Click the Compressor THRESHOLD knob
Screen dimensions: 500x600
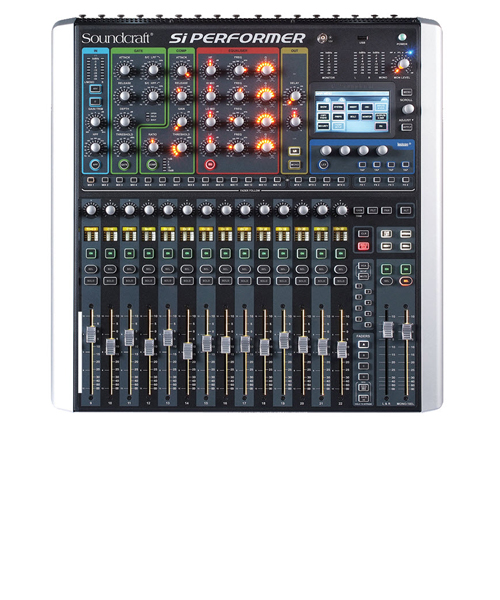coord(181,147)
